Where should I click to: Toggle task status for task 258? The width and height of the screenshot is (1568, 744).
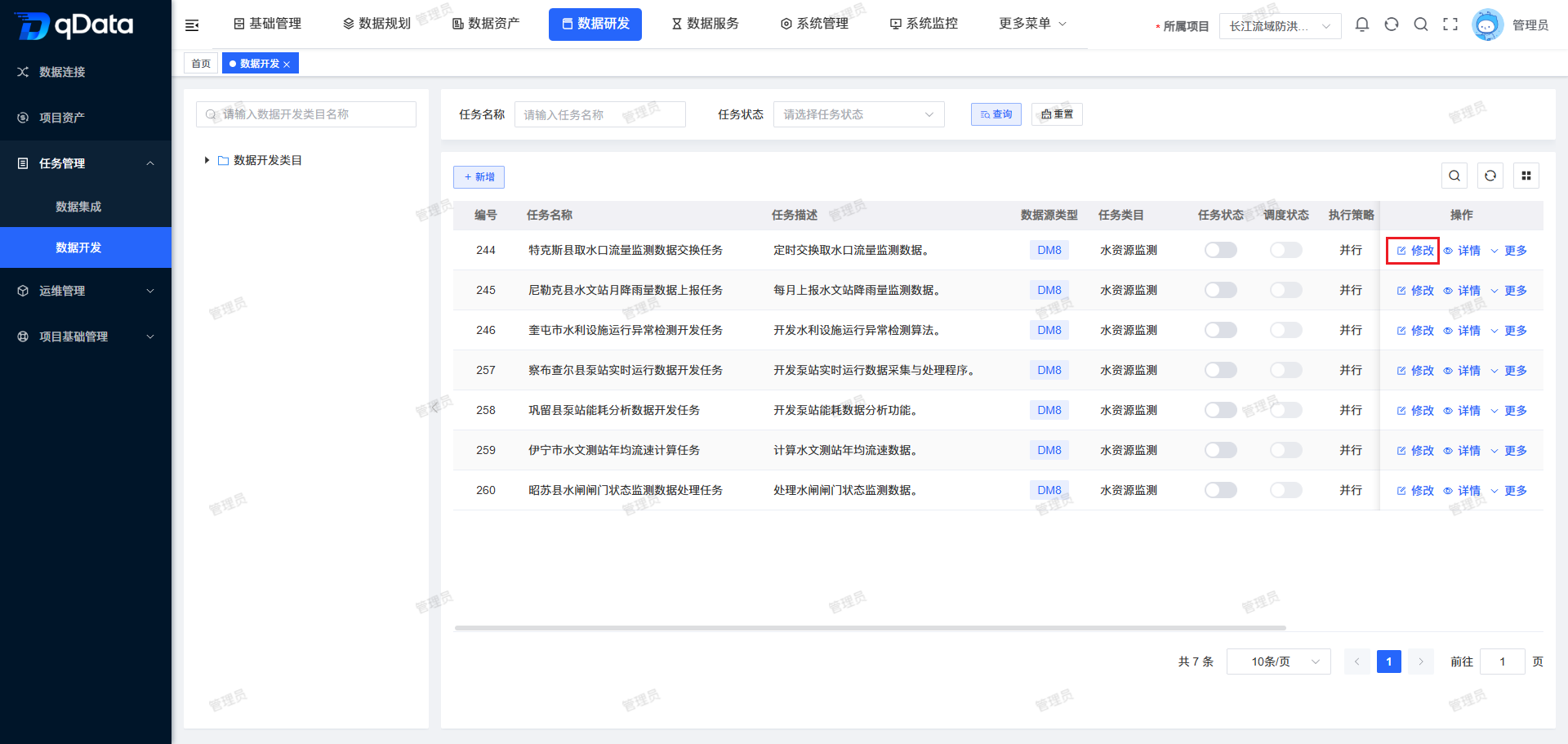[1221, 410]
